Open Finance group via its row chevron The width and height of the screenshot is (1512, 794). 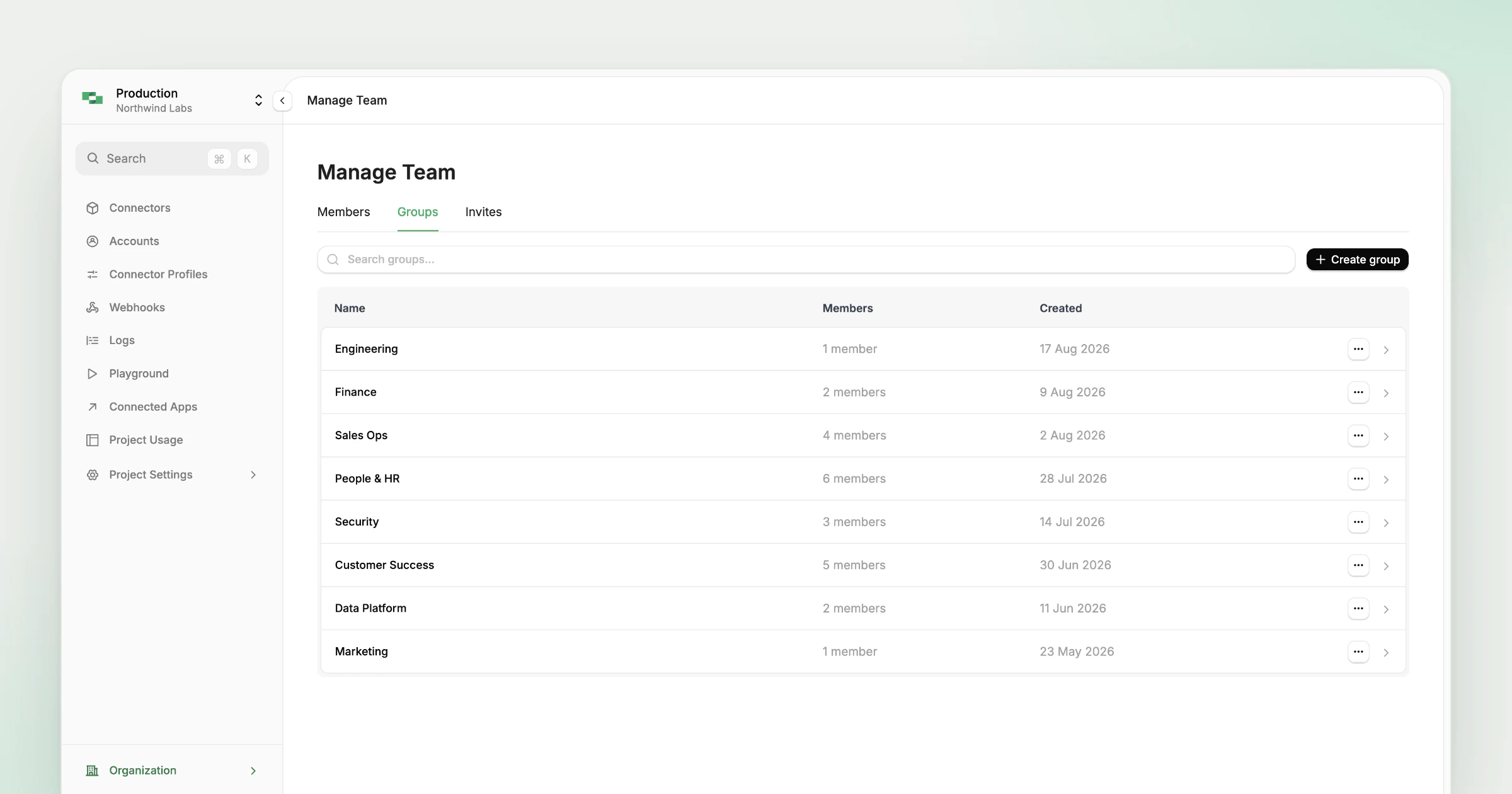tap(1386, 393)
